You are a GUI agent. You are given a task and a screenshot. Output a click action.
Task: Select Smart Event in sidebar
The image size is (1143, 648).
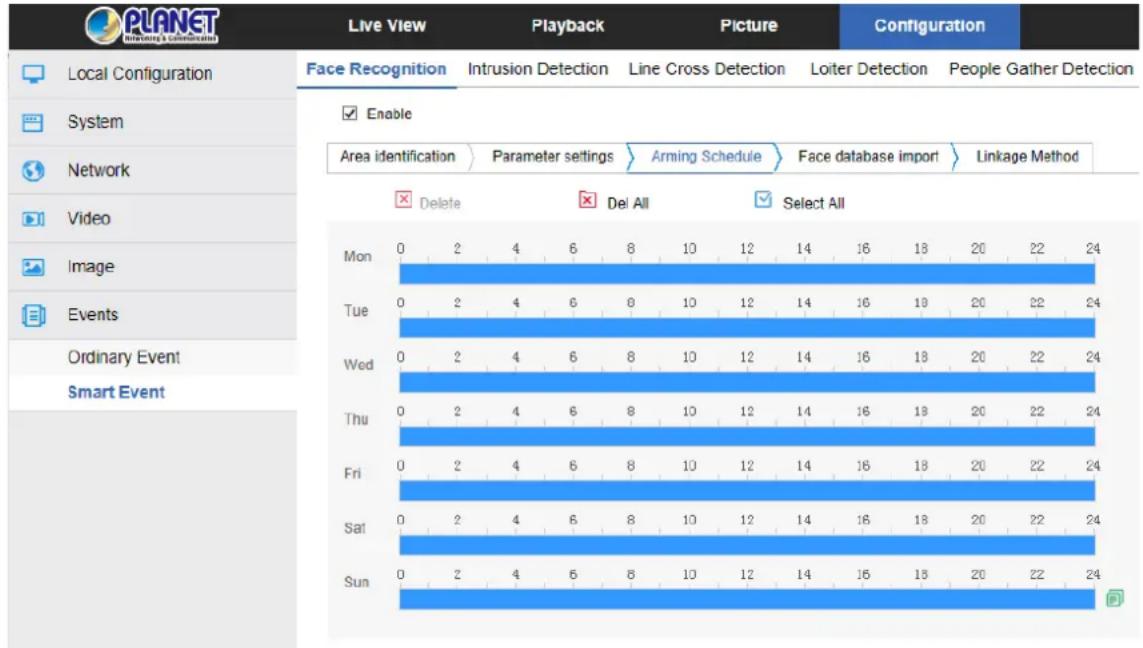tap(116, 392)
